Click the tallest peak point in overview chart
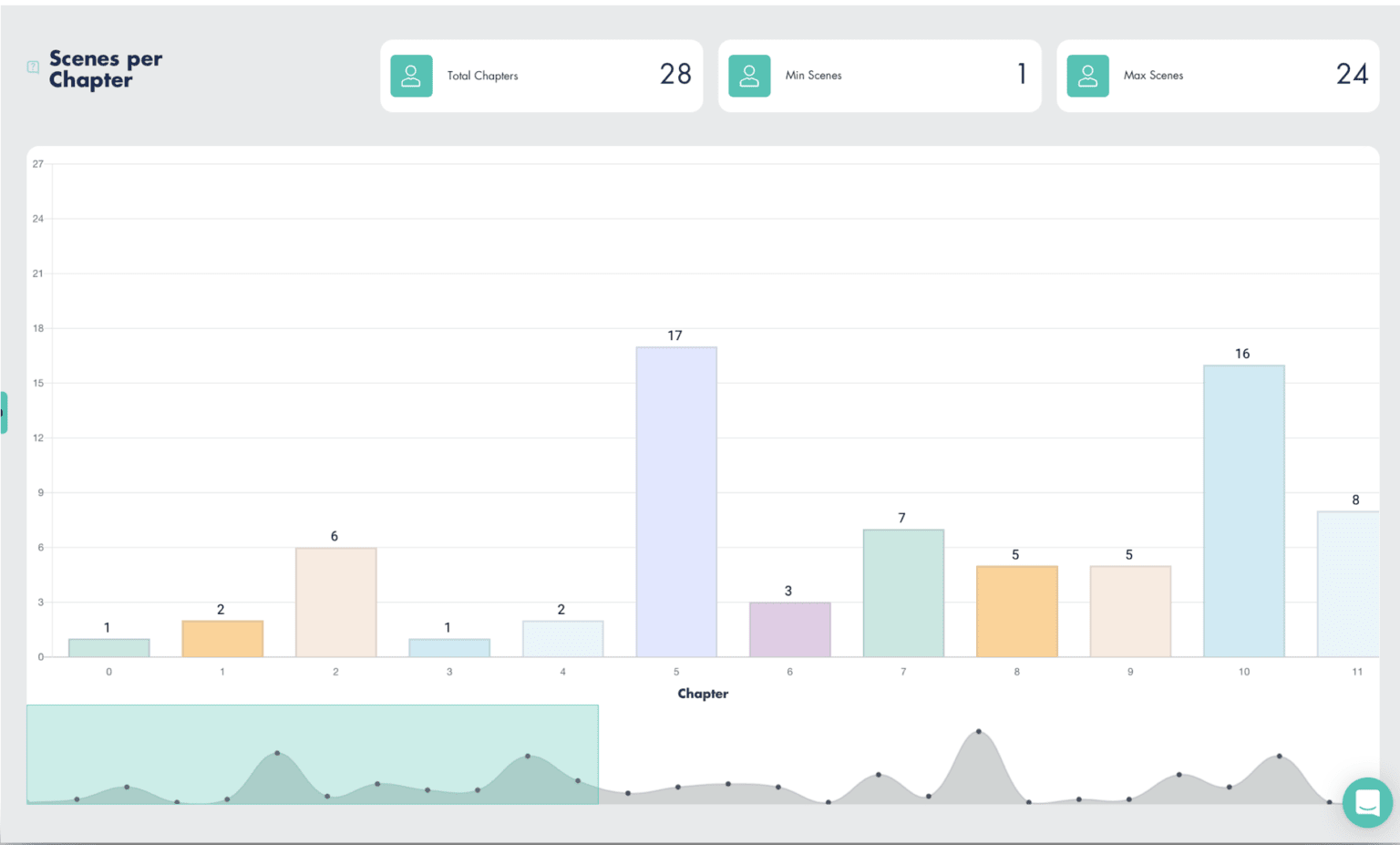 tap(979, 731)
